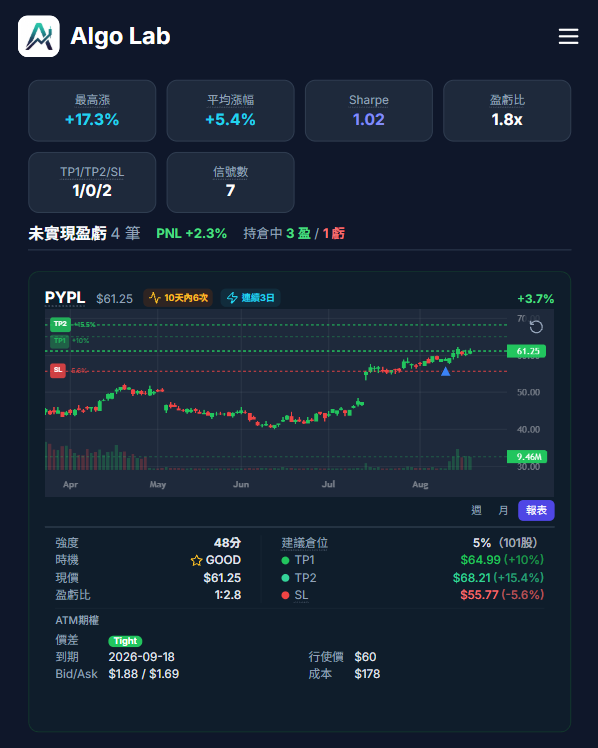Click the red SL label on chart

click(58, 370)
